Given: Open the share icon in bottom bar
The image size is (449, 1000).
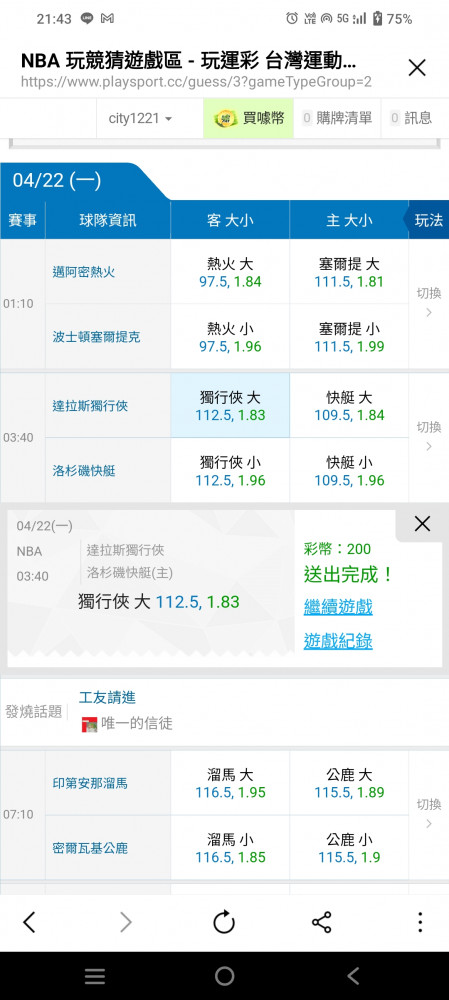Looking at the screenshot, I should point(321,922).
